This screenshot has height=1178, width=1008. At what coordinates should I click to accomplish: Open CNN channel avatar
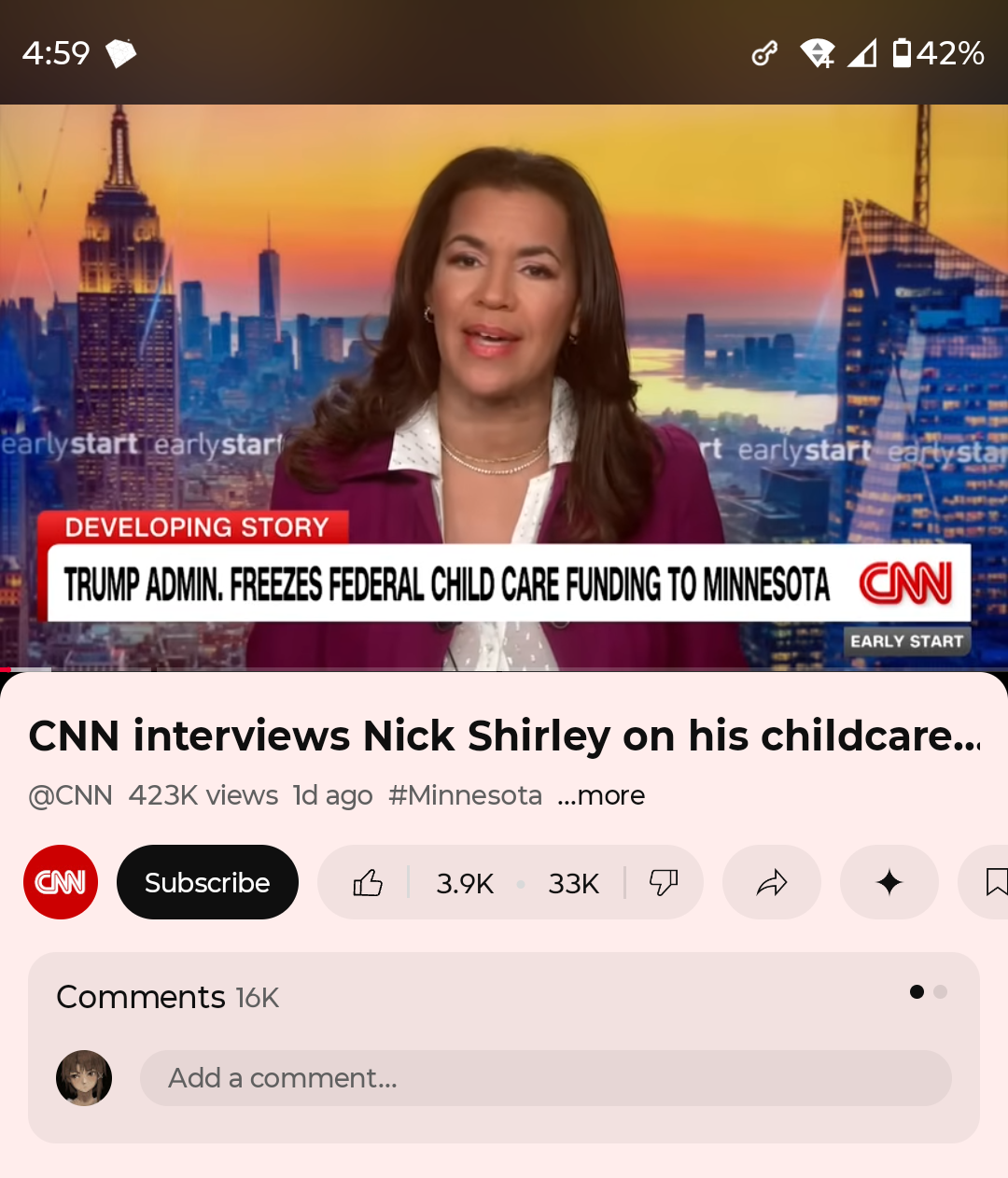point(61,882)
